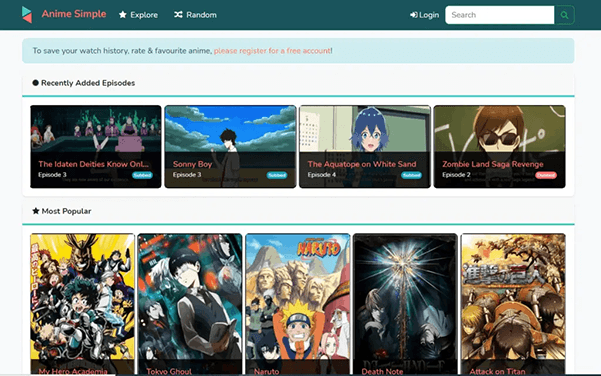
Task: Click the star icon beside Most Popular
Action: pos(36,211)
